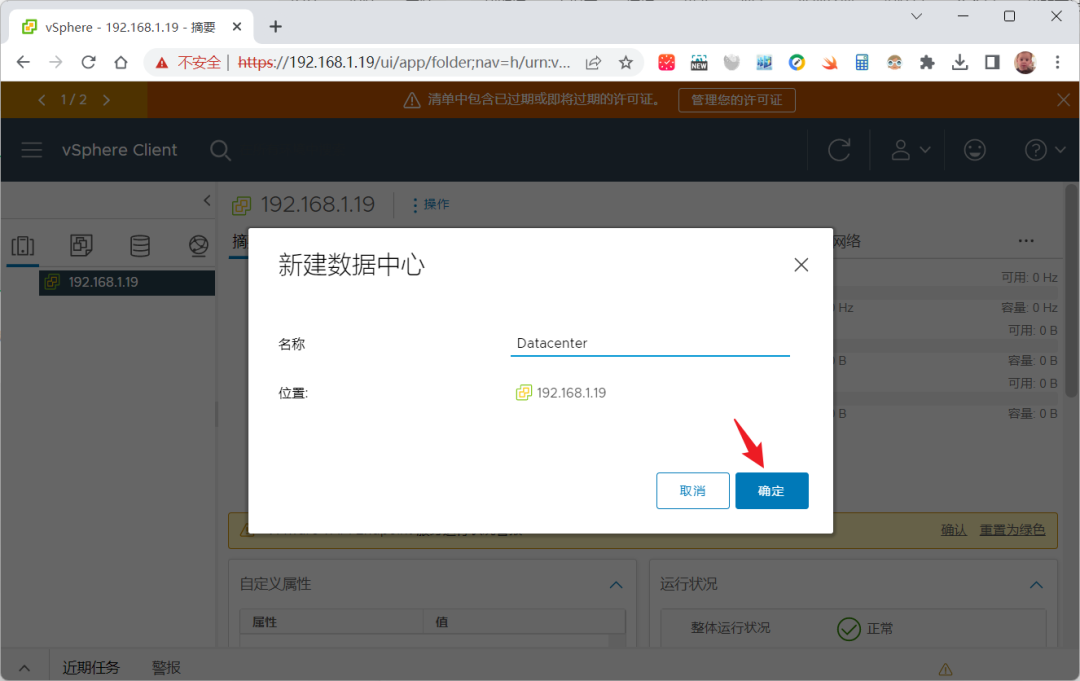The image size is (1080, 681).
Task: Edit the Datacenter name field
Action: click(650, 343)
